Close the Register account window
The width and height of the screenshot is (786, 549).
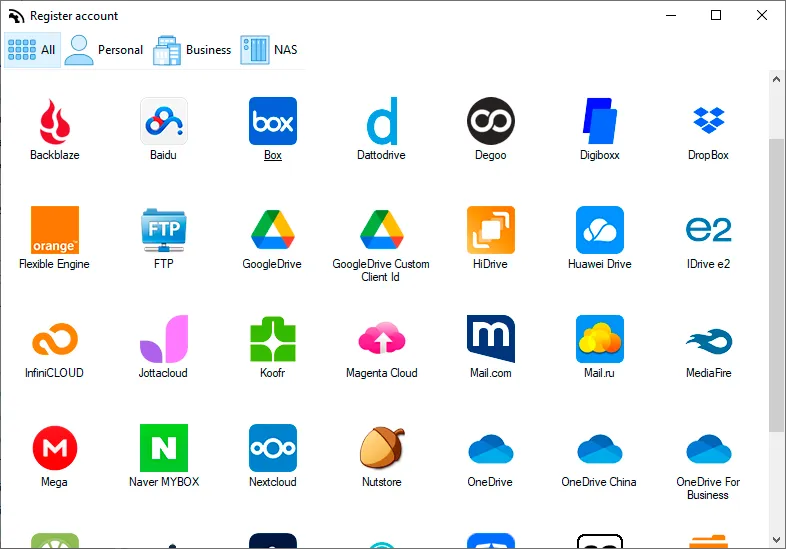click(761, 16)
